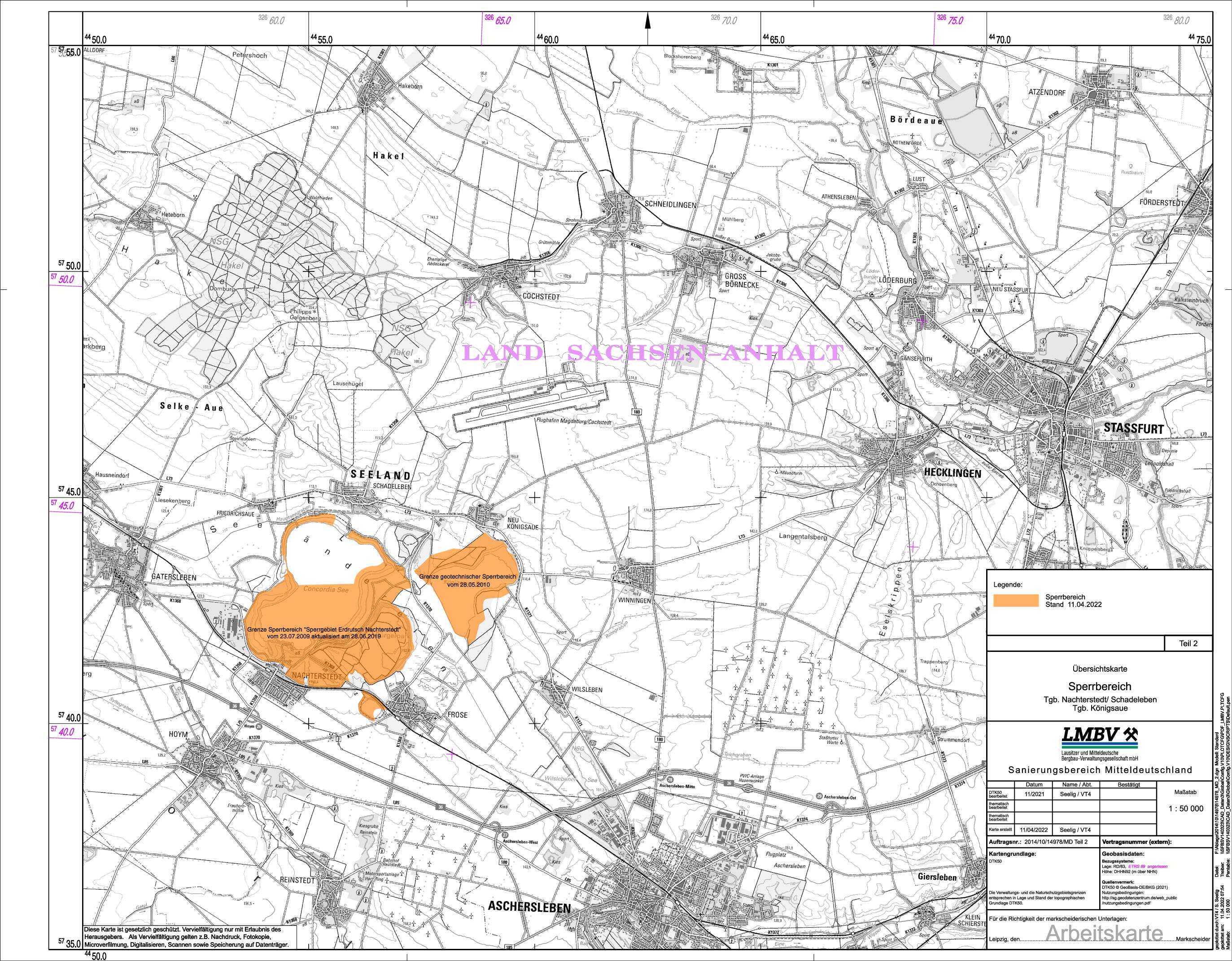
Task: Click the Hausneindorf label
Action: tap(112, 476)
